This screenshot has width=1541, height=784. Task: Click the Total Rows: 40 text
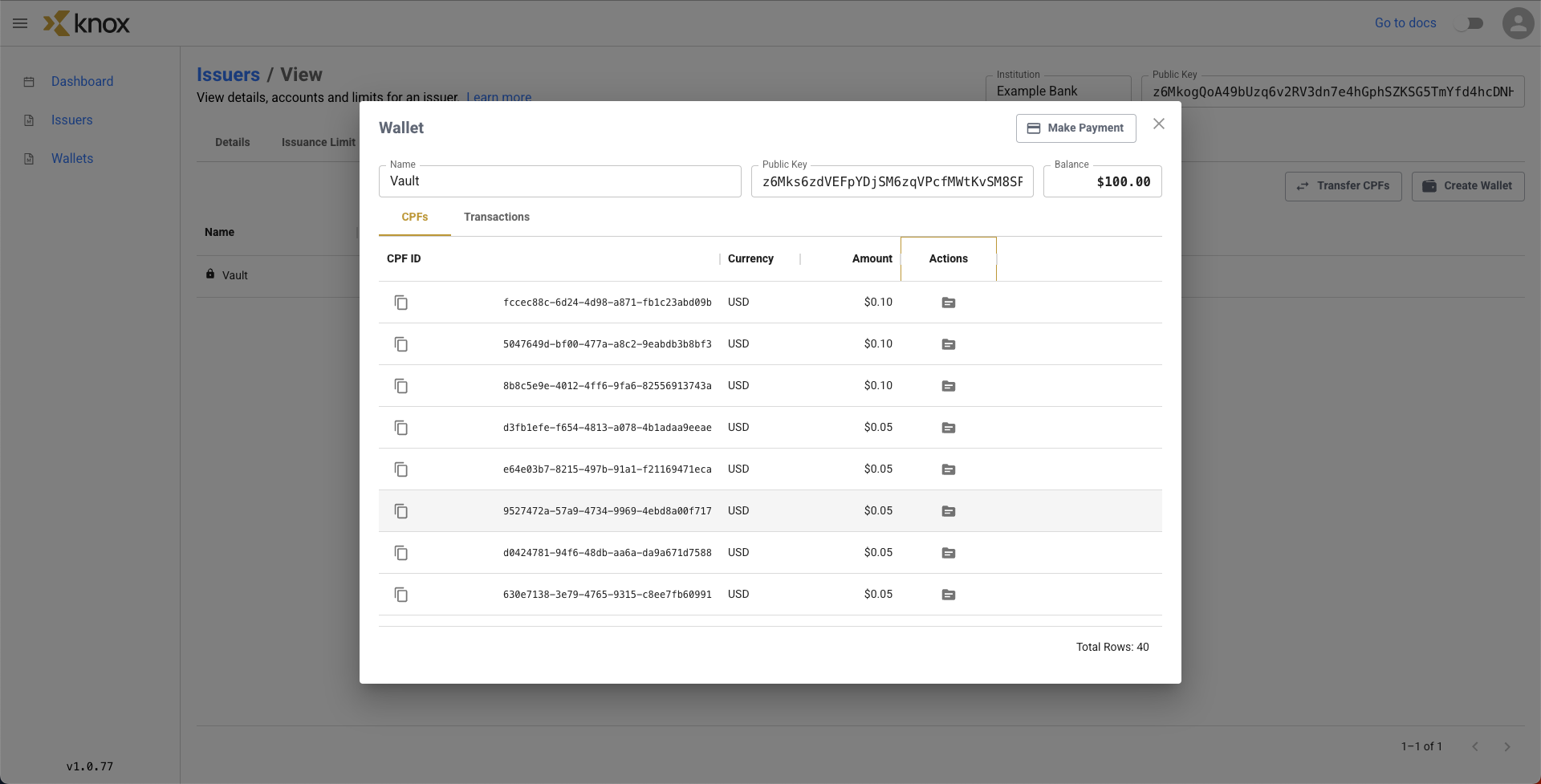coord(1112,647)
